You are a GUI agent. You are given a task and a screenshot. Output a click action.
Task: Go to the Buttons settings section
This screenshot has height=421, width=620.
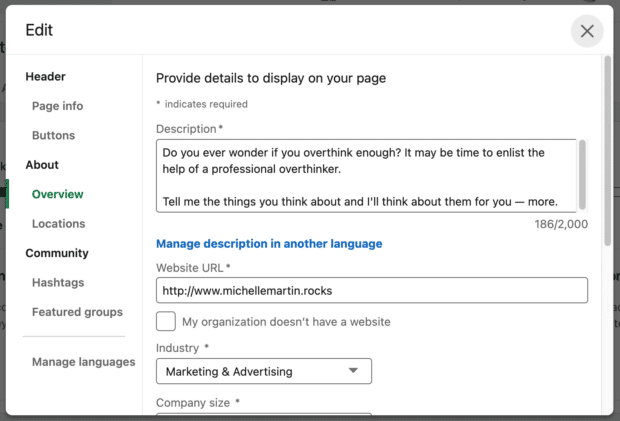tap(53, 135)
